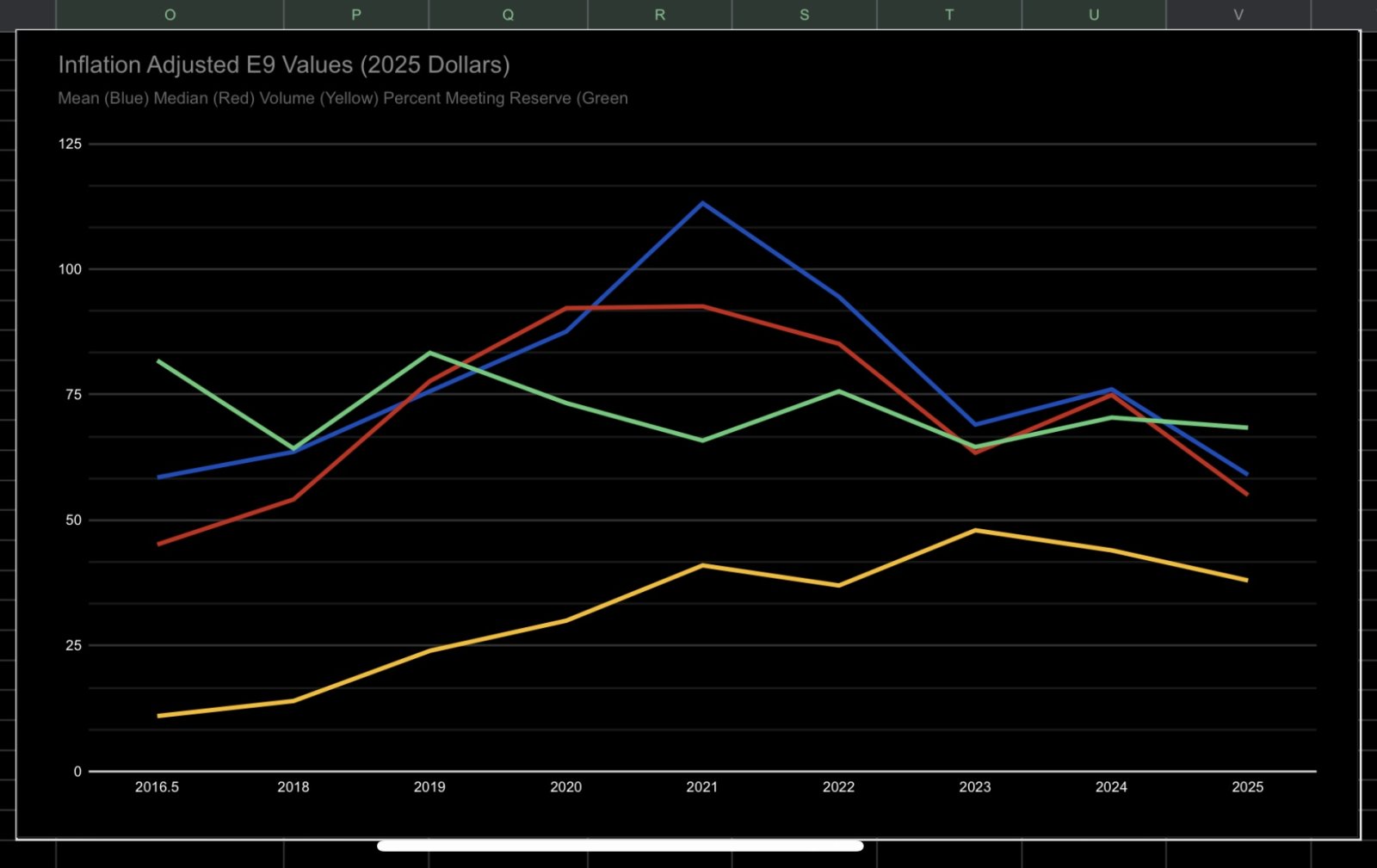
Task: Select column R header
Action: (660, 15)
